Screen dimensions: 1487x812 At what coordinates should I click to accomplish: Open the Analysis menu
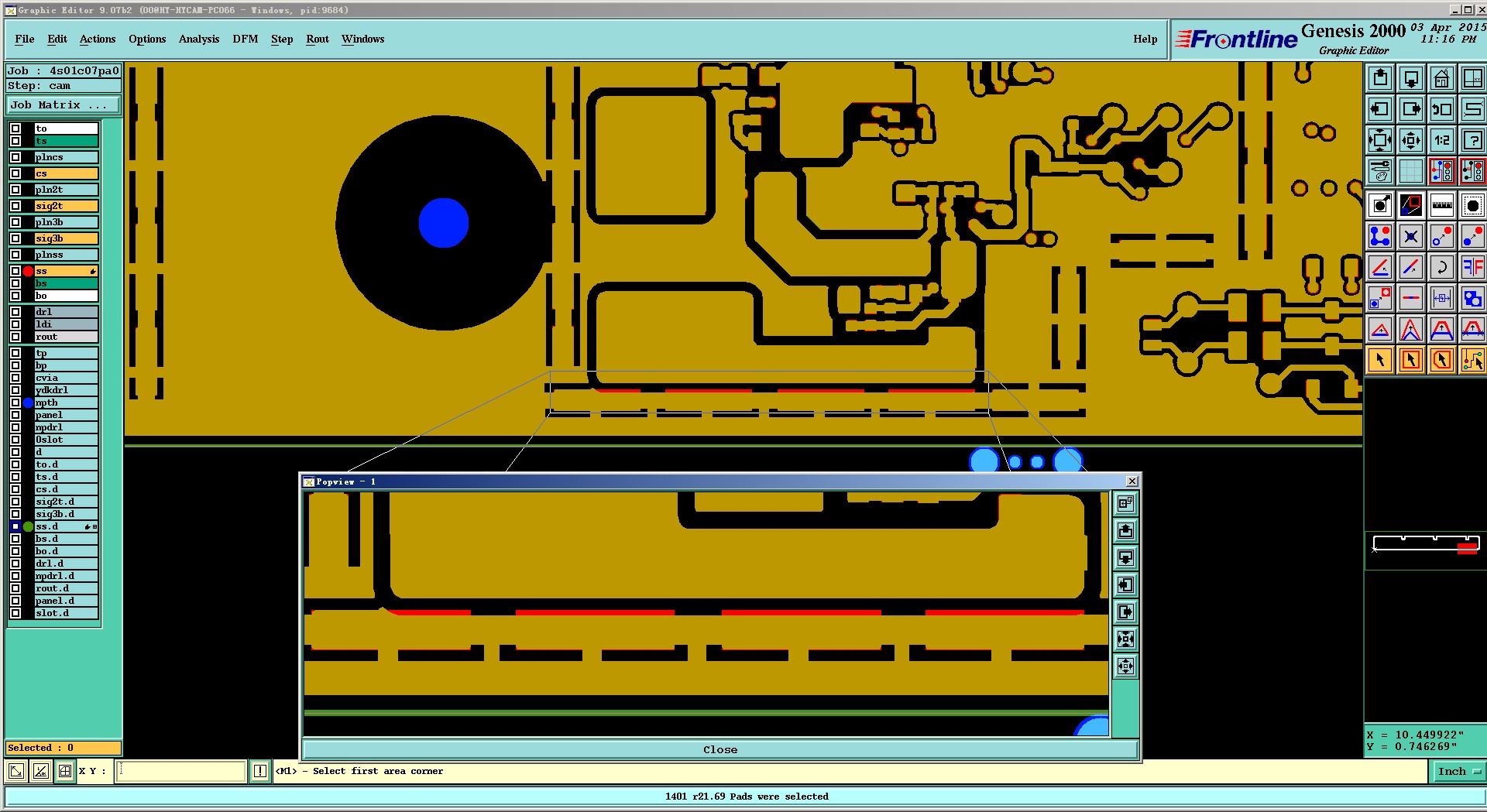click(199, 39)
